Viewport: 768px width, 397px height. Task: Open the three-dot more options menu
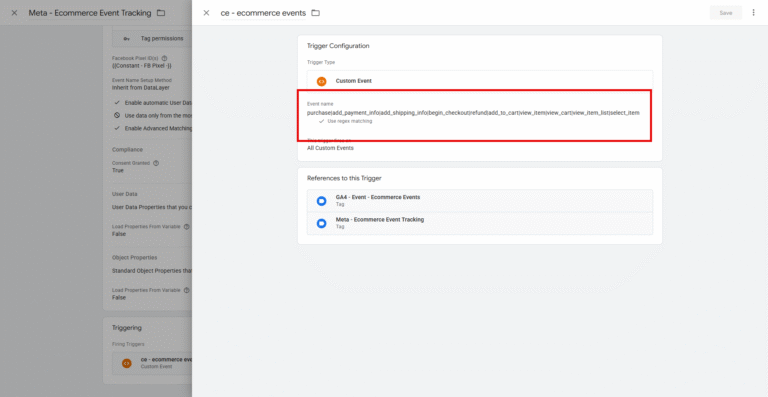(x=753, y=13)
